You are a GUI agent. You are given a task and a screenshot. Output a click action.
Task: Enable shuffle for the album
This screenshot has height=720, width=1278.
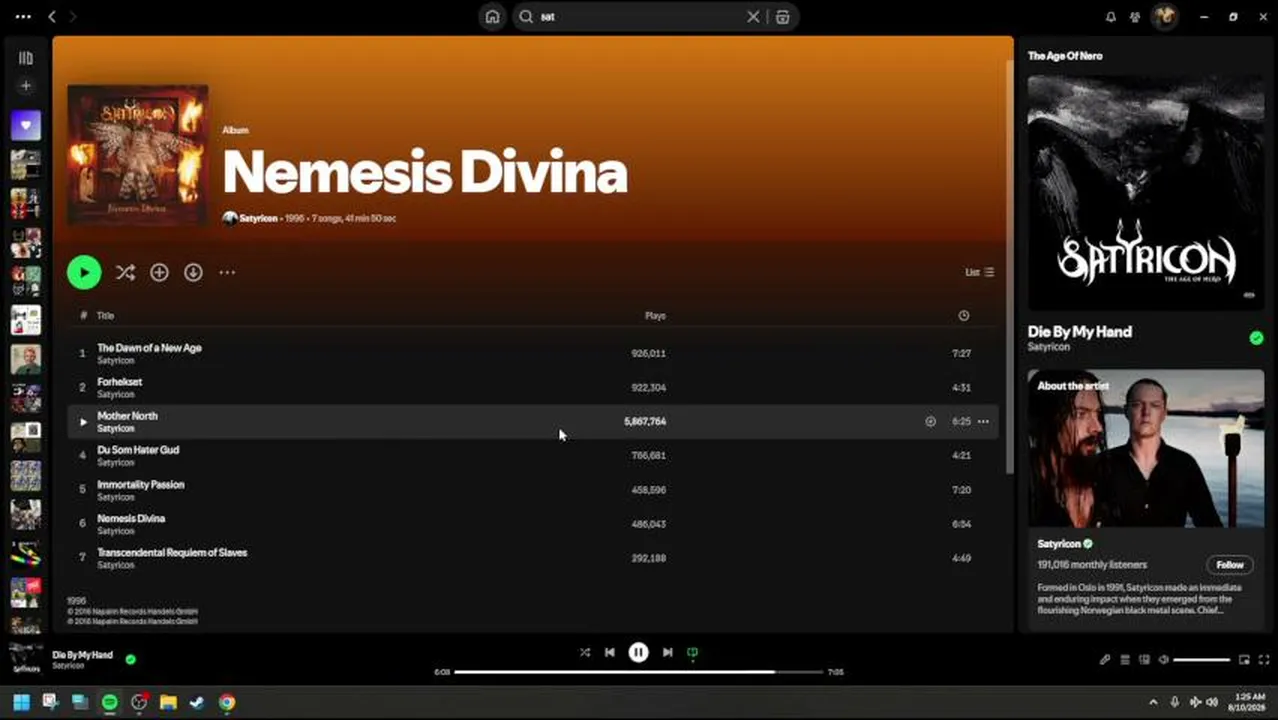pos(125,272)
